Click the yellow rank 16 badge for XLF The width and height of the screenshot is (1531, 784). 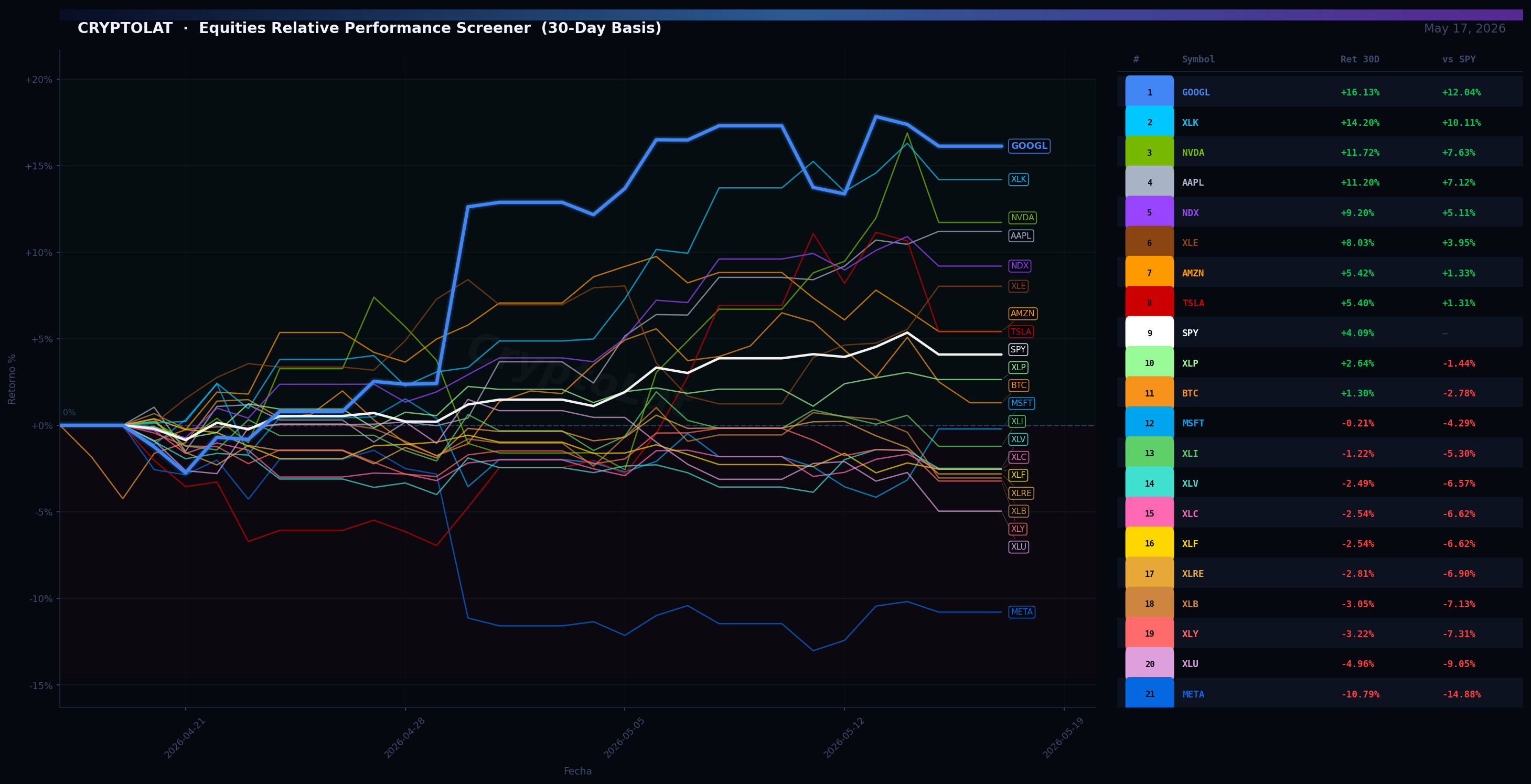[x=1150, y=544]
